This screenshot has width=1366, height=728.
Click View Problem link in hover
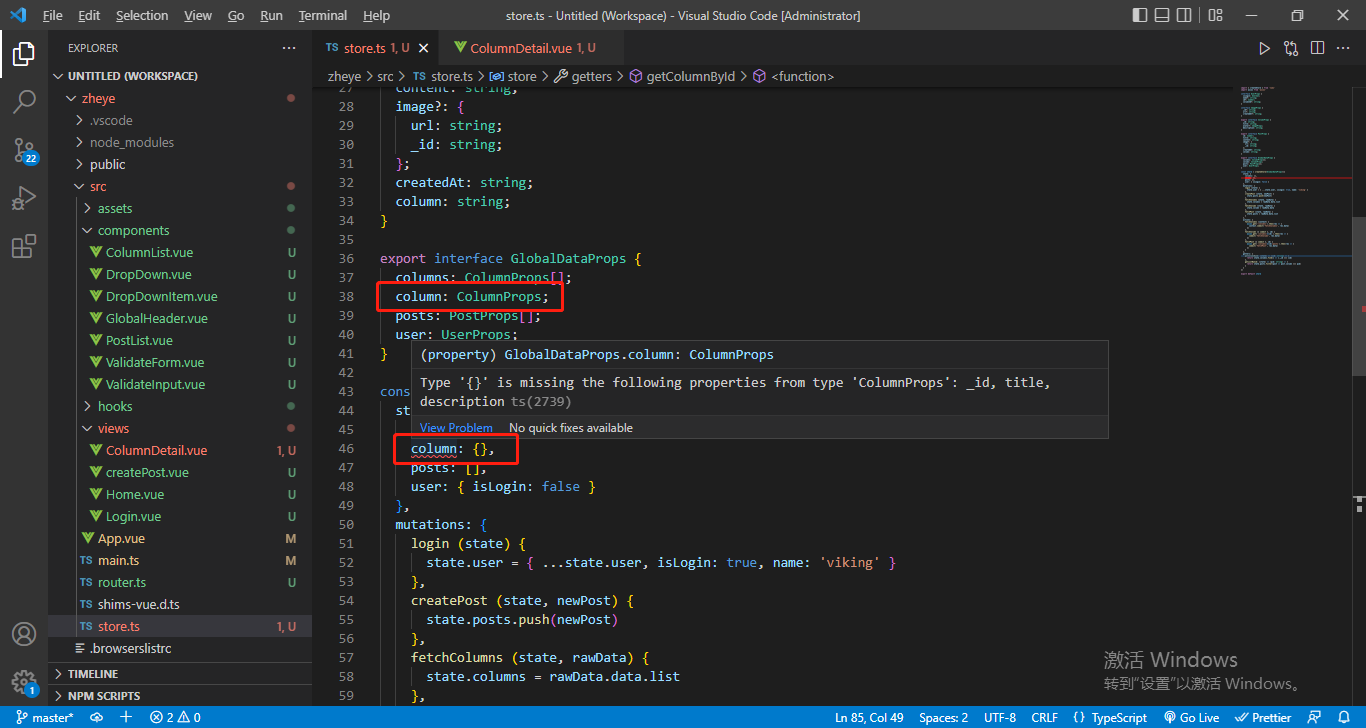point(456,428)
